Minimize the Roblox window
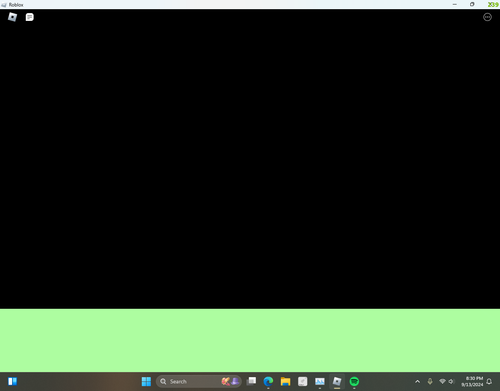This screenshot has height=391, width=500. [x=455, y=4]
